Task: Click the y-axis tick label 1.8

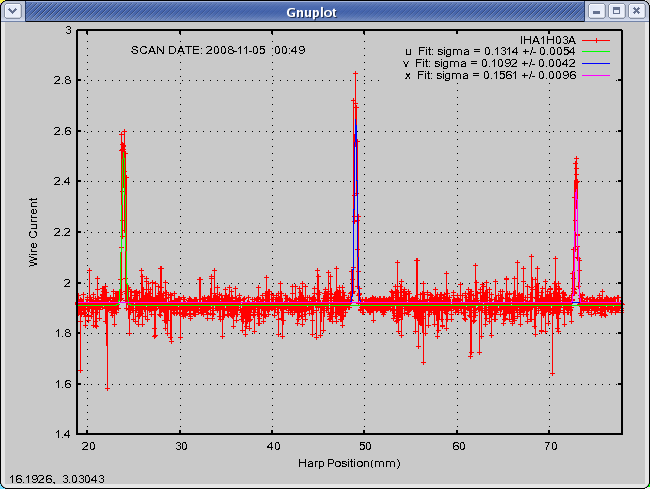Action: pyautogui.click(x=63, y=333)
